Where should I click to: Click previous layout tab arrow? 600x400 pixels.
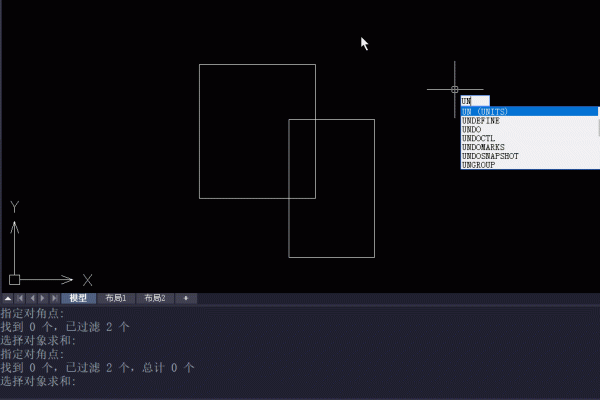(30, 298)
